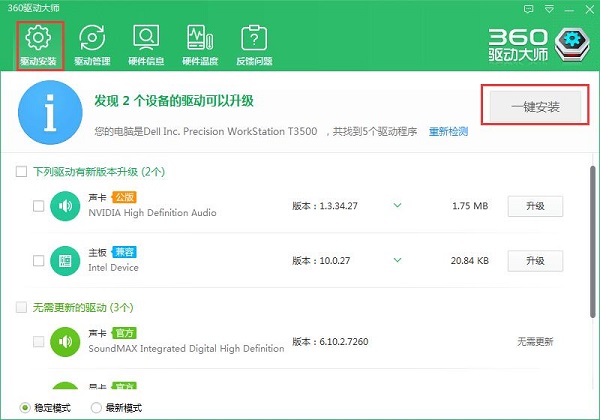600x420 pixels.
Task: Click the 重新检测 link
Action: point(448,132)
